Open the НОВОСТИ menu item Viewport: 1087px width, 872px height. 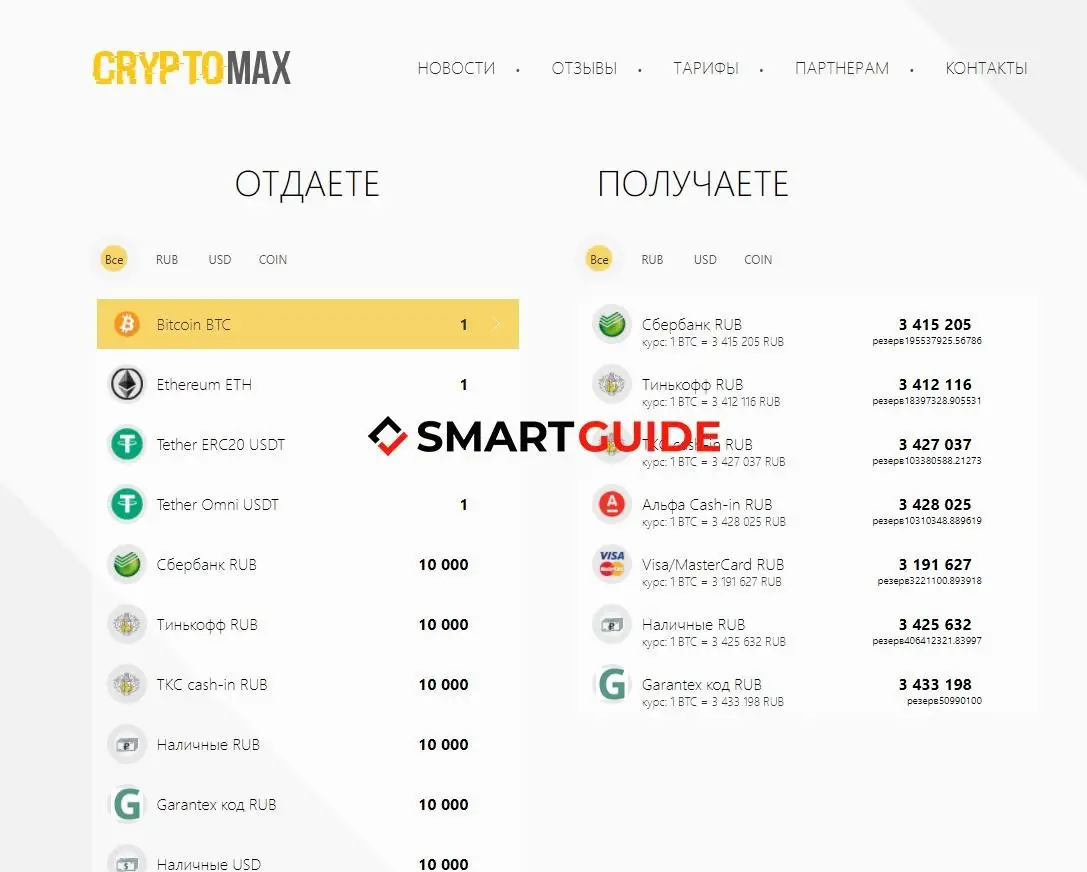coord(456,68)
